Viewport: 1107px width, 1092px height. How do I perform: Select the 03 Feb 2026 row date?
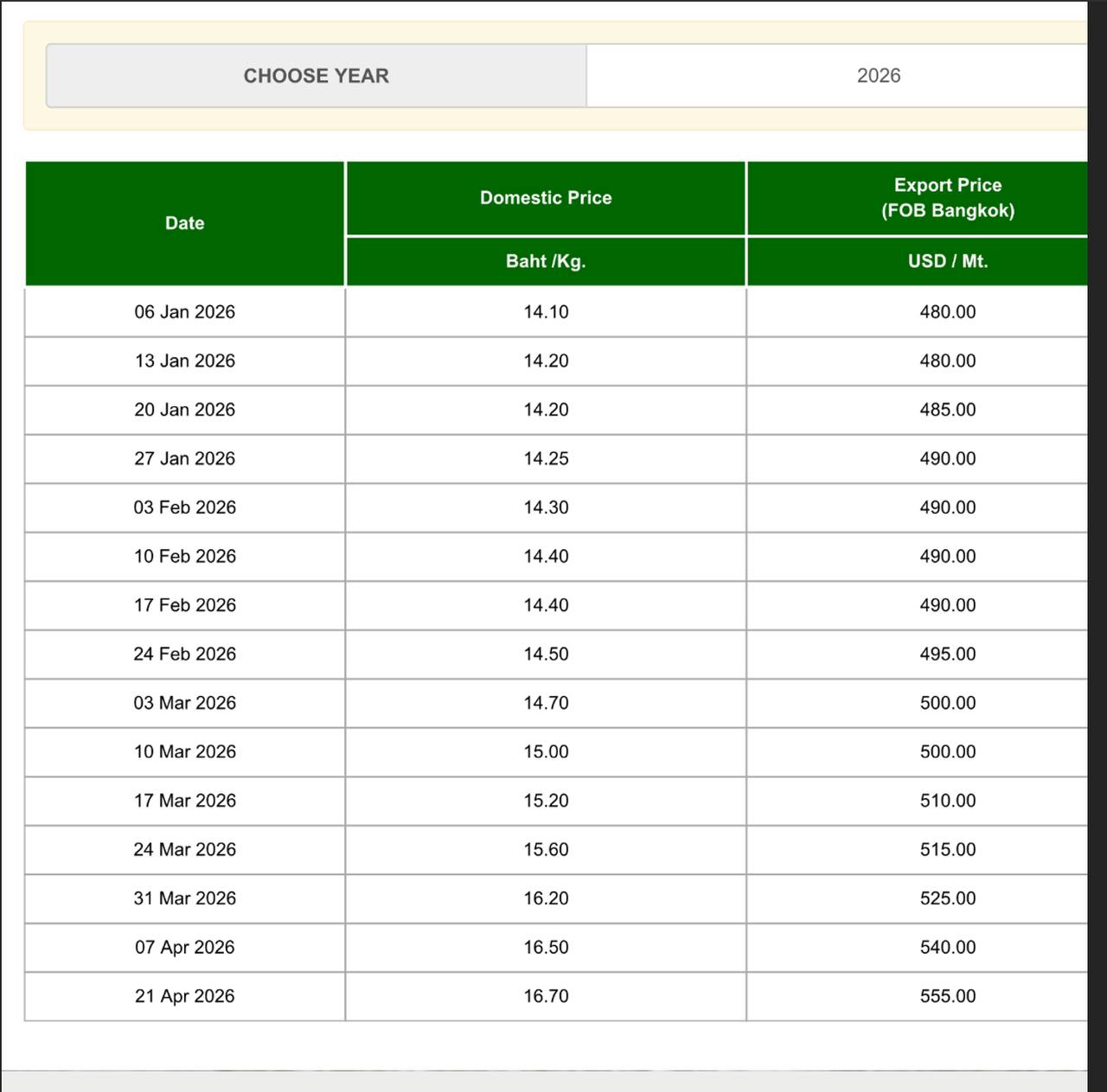tap(184, 508)
